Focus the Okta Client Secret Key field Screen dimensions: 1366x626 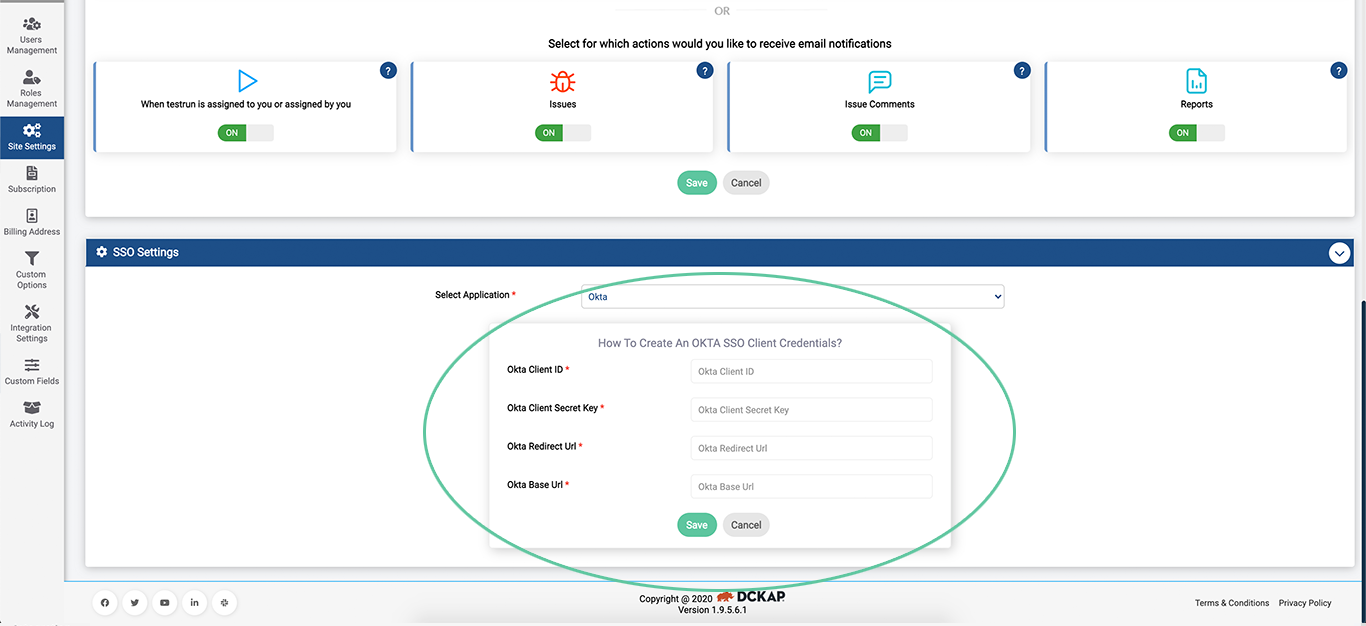point(811,410)
